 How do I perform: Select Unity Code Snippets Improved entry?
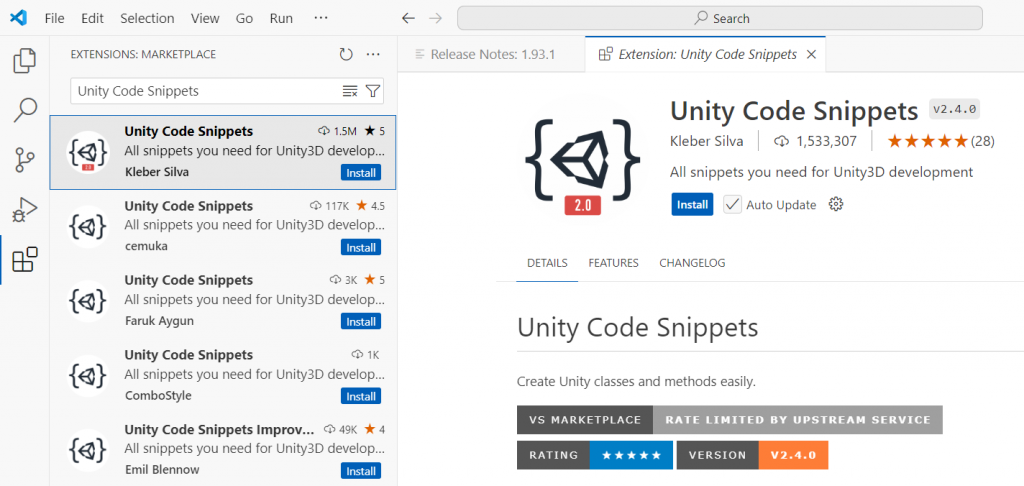point(223,449)
